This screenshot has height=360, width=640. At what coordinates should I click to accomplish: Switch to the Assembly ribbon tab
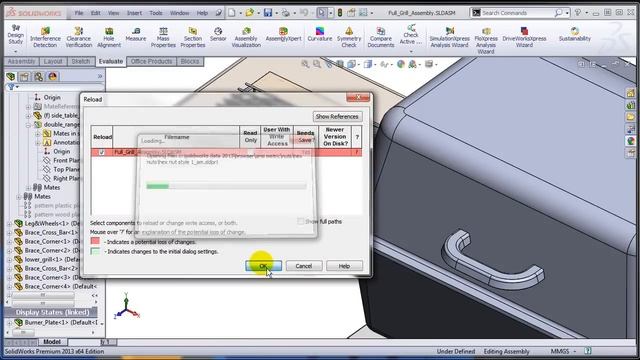coord(21,62)
